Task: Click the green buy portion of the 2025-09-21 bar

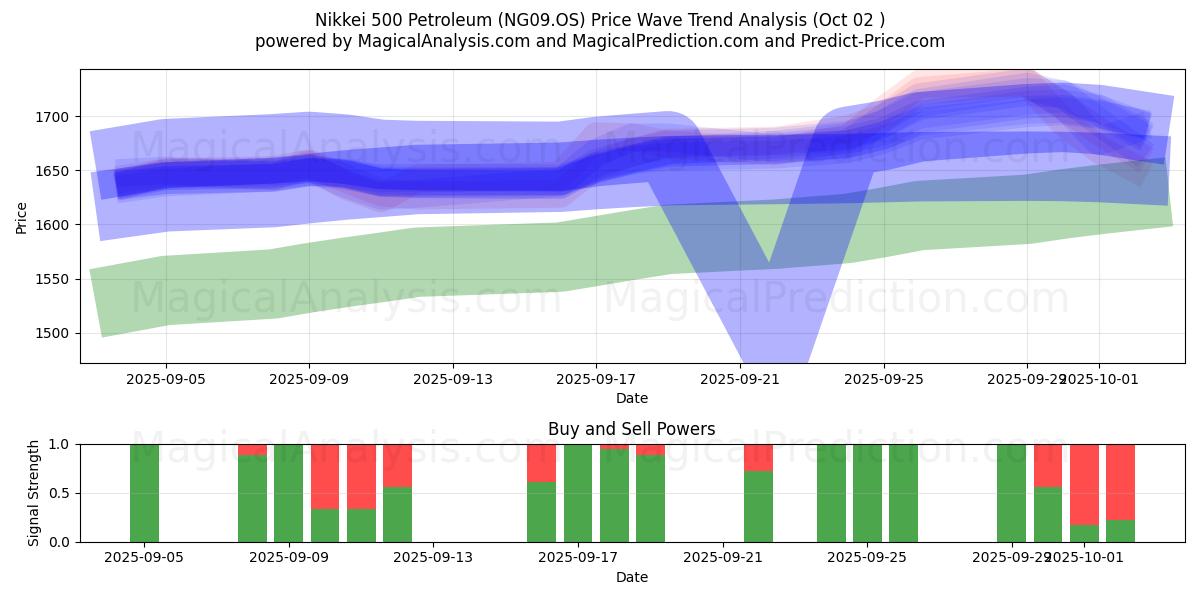Action: pyautogui.click(x=758, y=506)
